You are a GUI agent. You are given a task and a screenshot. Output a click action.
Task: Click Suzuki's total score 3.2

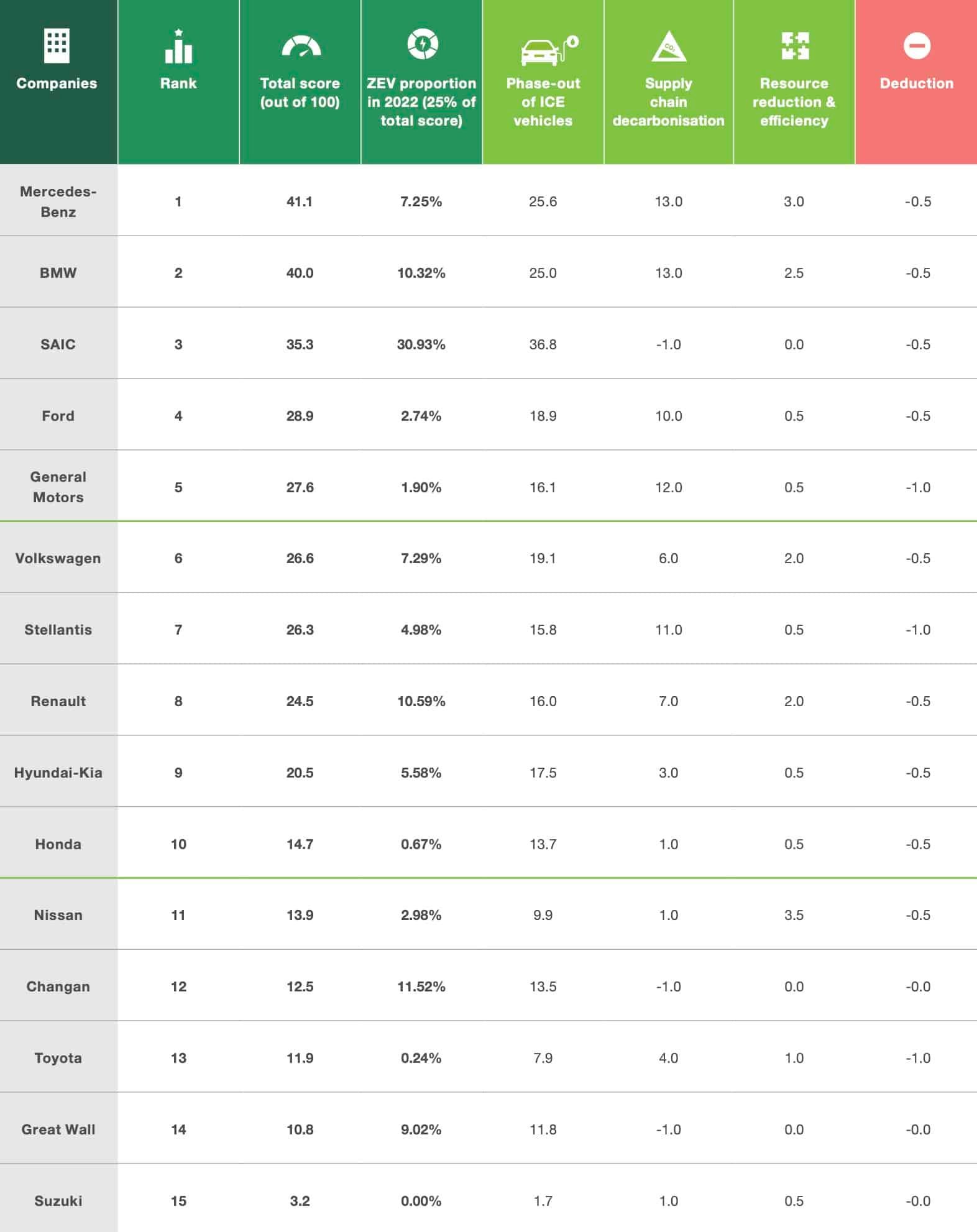[300, 1201]
